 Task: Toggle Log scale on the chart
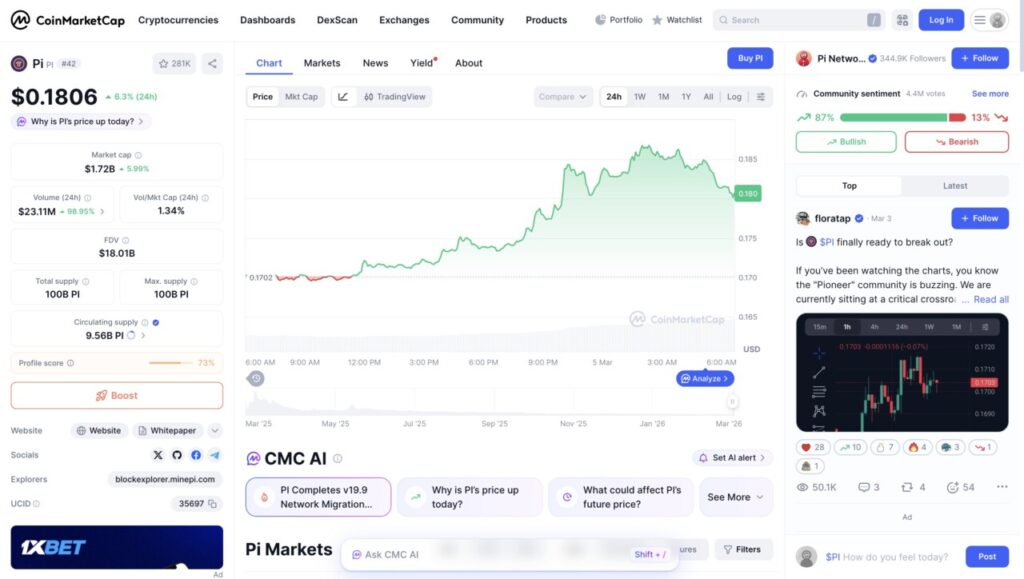[734, 97]
